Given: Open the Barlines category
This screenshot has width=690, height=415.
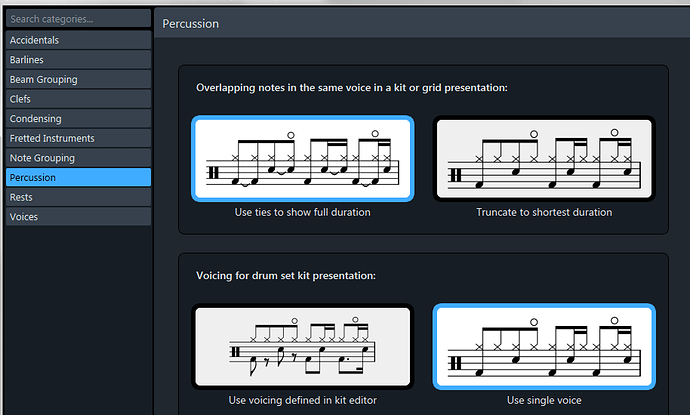Looking at the screenshot, I should pos(78,60).
